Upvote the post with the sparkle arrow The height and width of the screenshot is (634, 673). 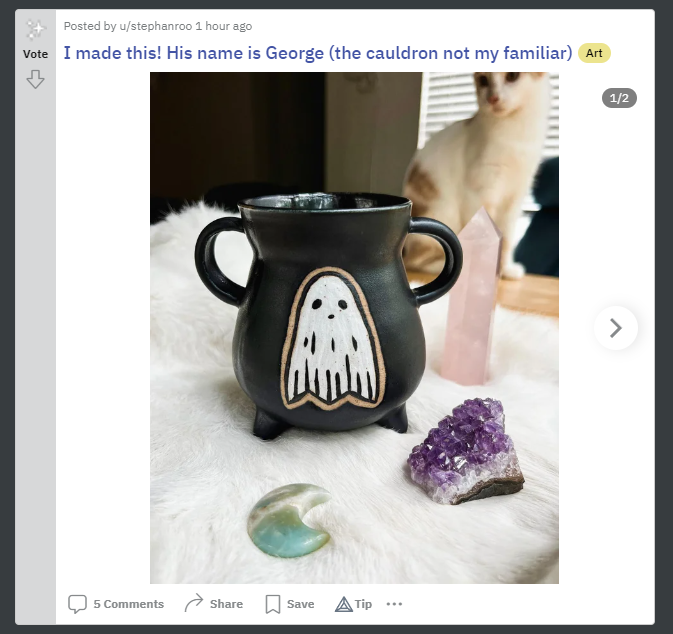click(35, 29)
